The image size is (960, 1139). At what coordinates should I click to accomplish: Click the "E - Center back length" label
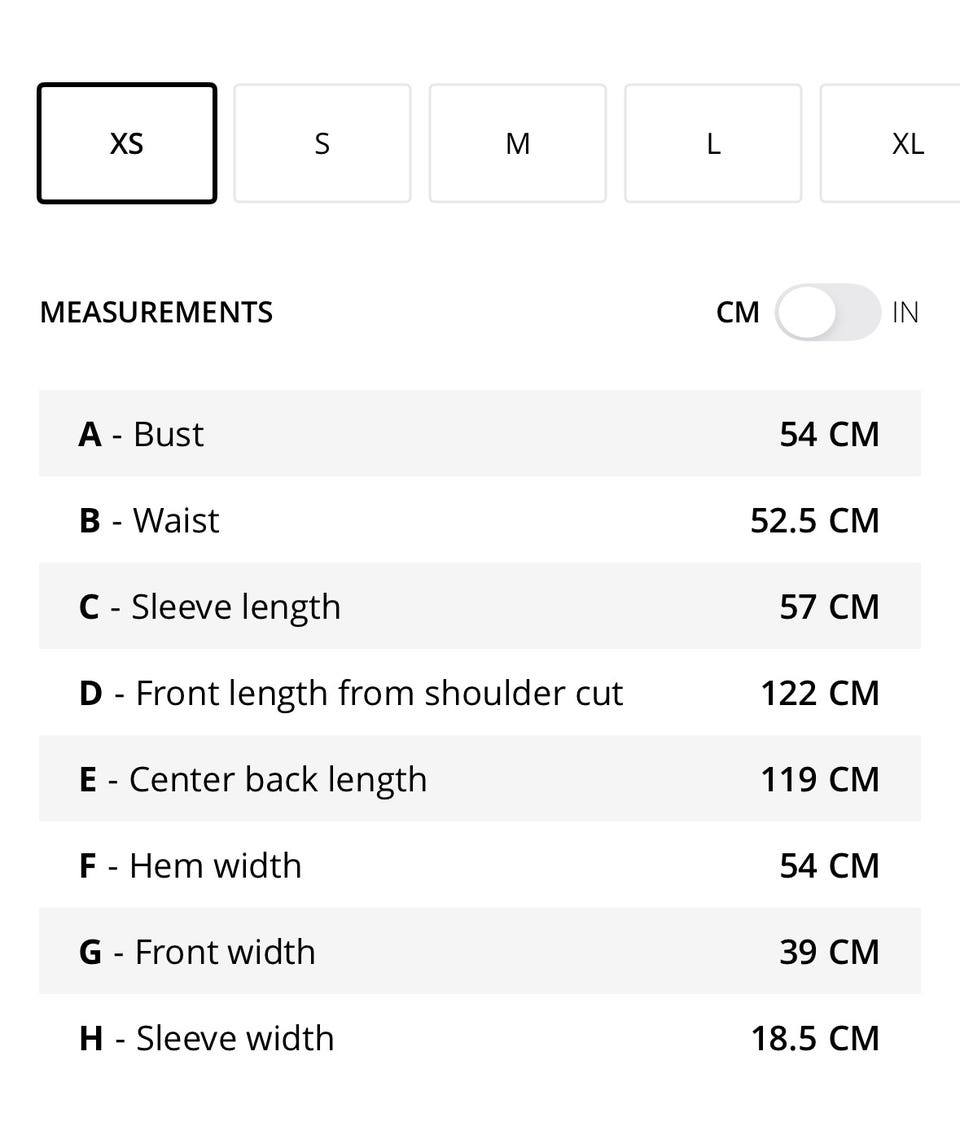pos(253,780)
